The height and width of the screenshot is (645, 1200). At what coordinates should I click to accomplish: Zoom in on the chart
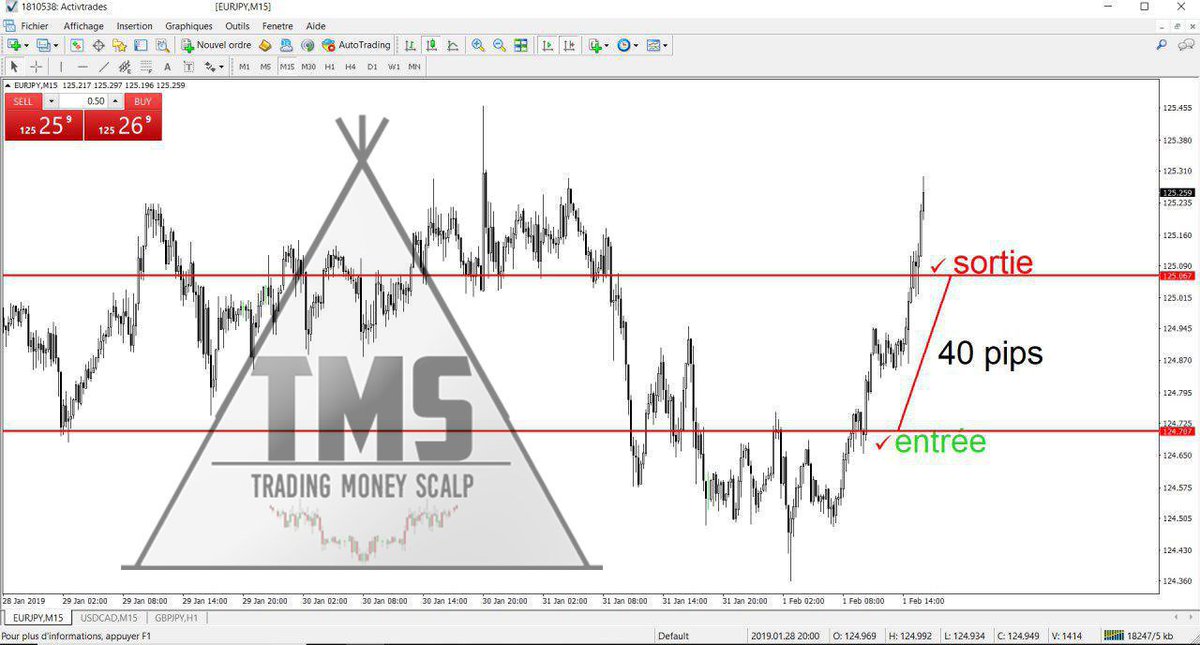[477, 45]
